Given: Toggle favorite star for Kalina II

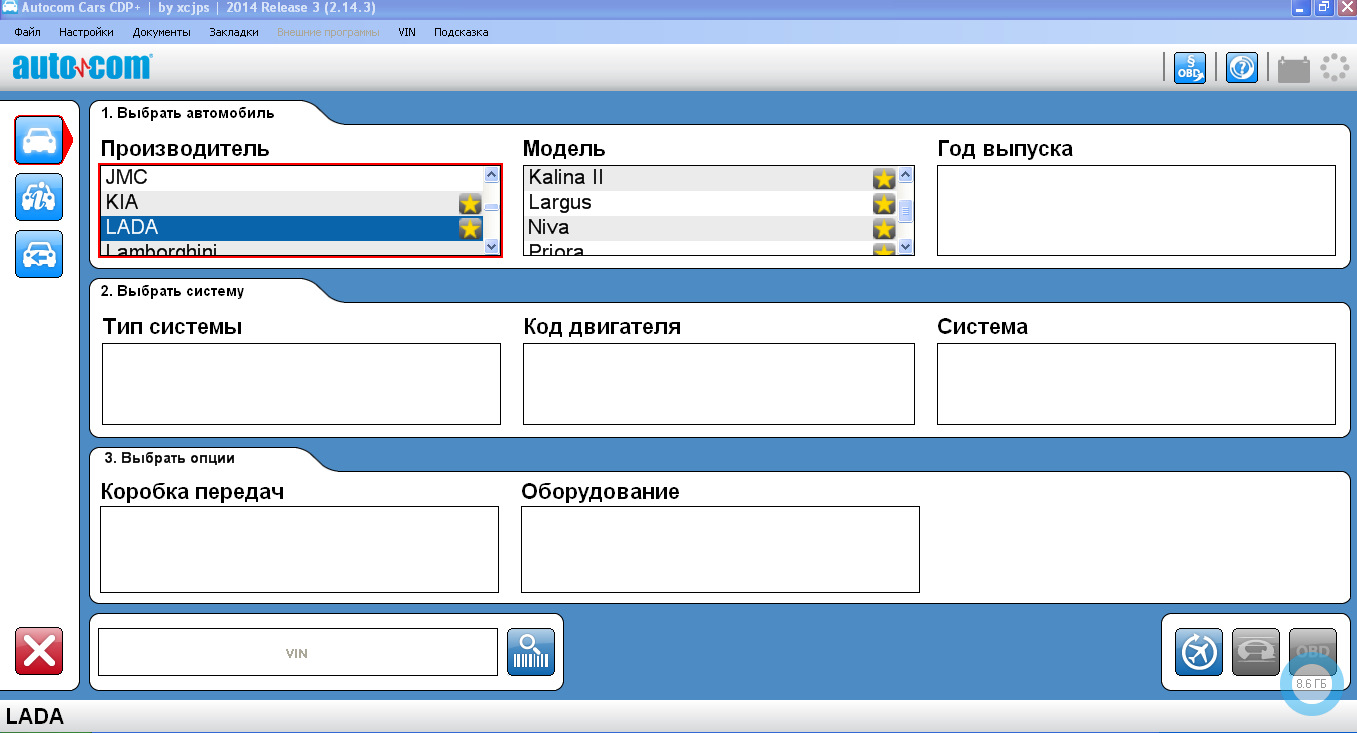Looking at the screenshot, I should 884,179.
